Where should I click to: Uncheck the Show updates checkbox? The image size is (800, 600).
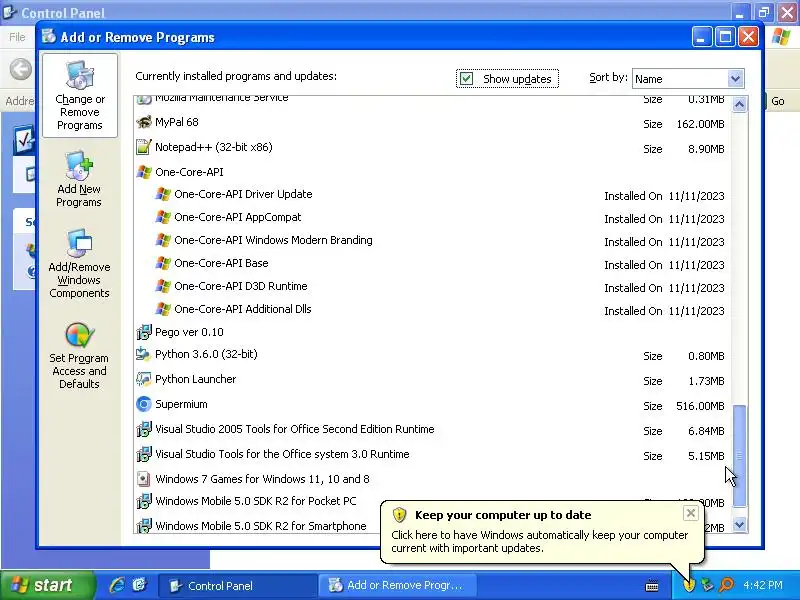(466, 79)
